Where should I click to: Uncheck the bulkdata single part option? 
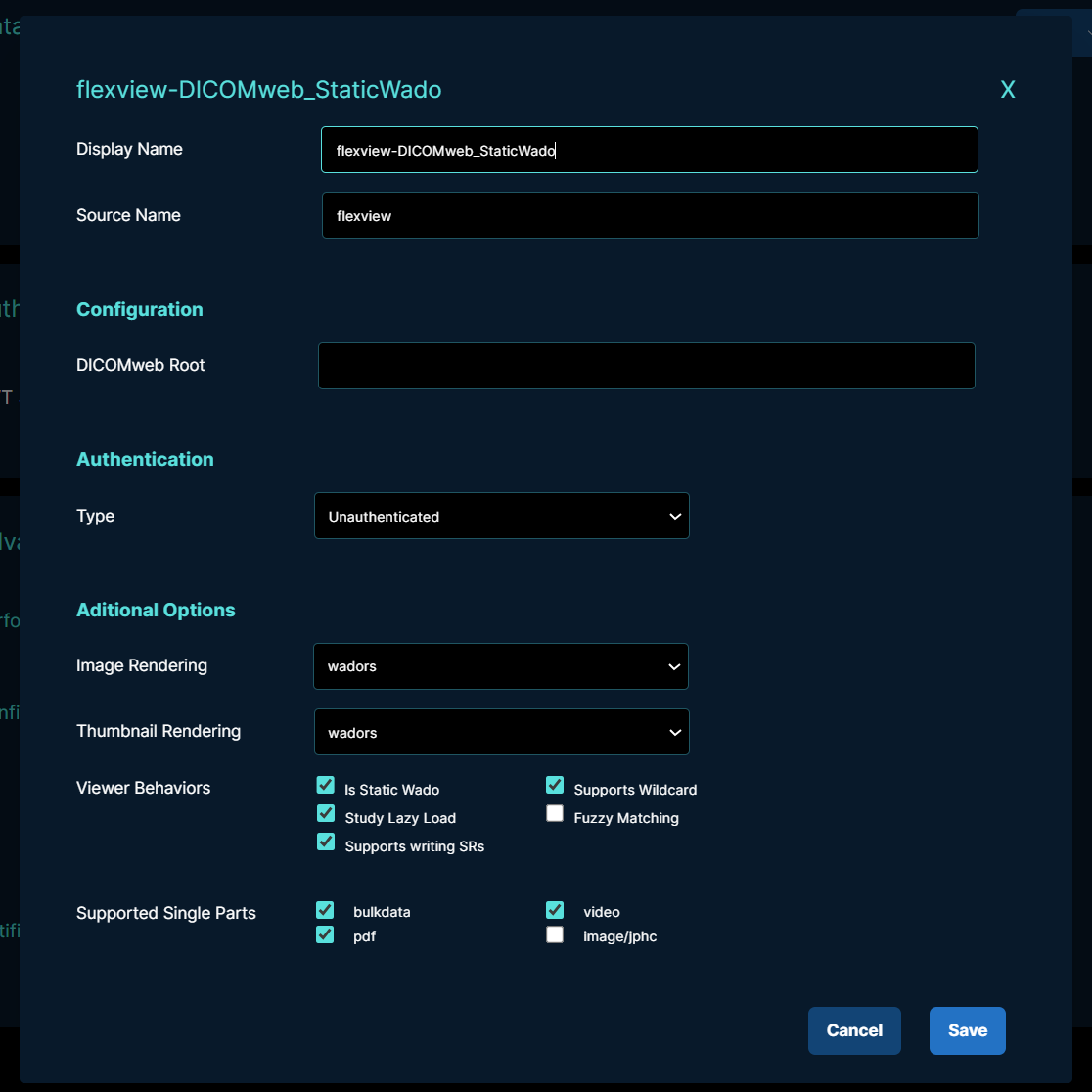(x=325, y=909)
